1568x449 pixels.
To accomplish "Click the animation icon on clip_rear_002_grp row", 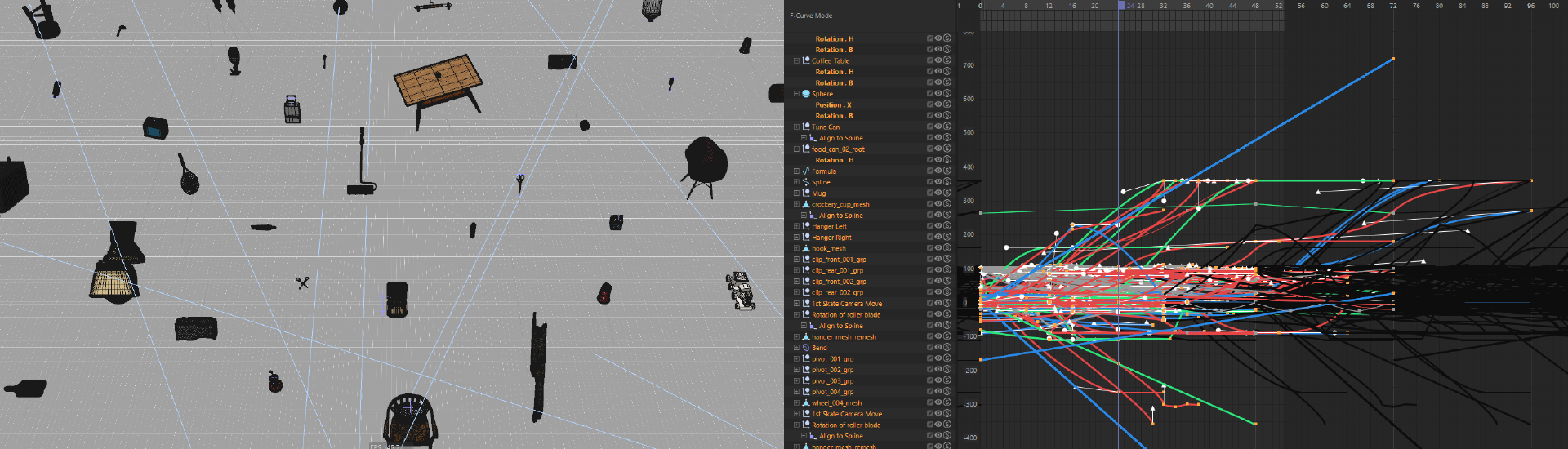I will [929, 292].
